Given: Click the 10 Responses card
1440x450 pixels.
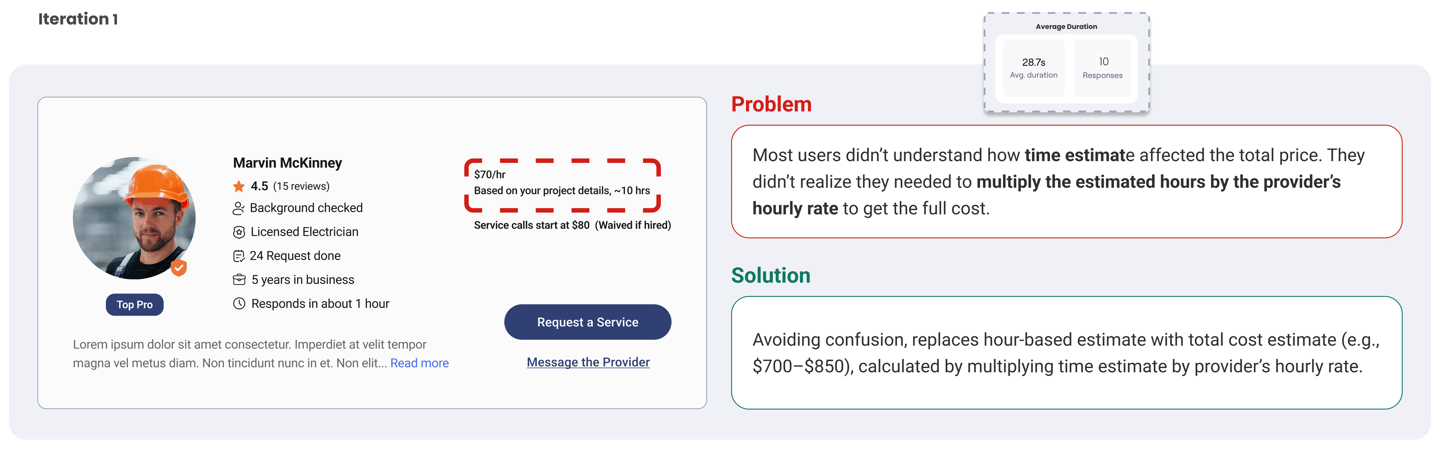Looking at the screenshot, I should click(1102, 67).
